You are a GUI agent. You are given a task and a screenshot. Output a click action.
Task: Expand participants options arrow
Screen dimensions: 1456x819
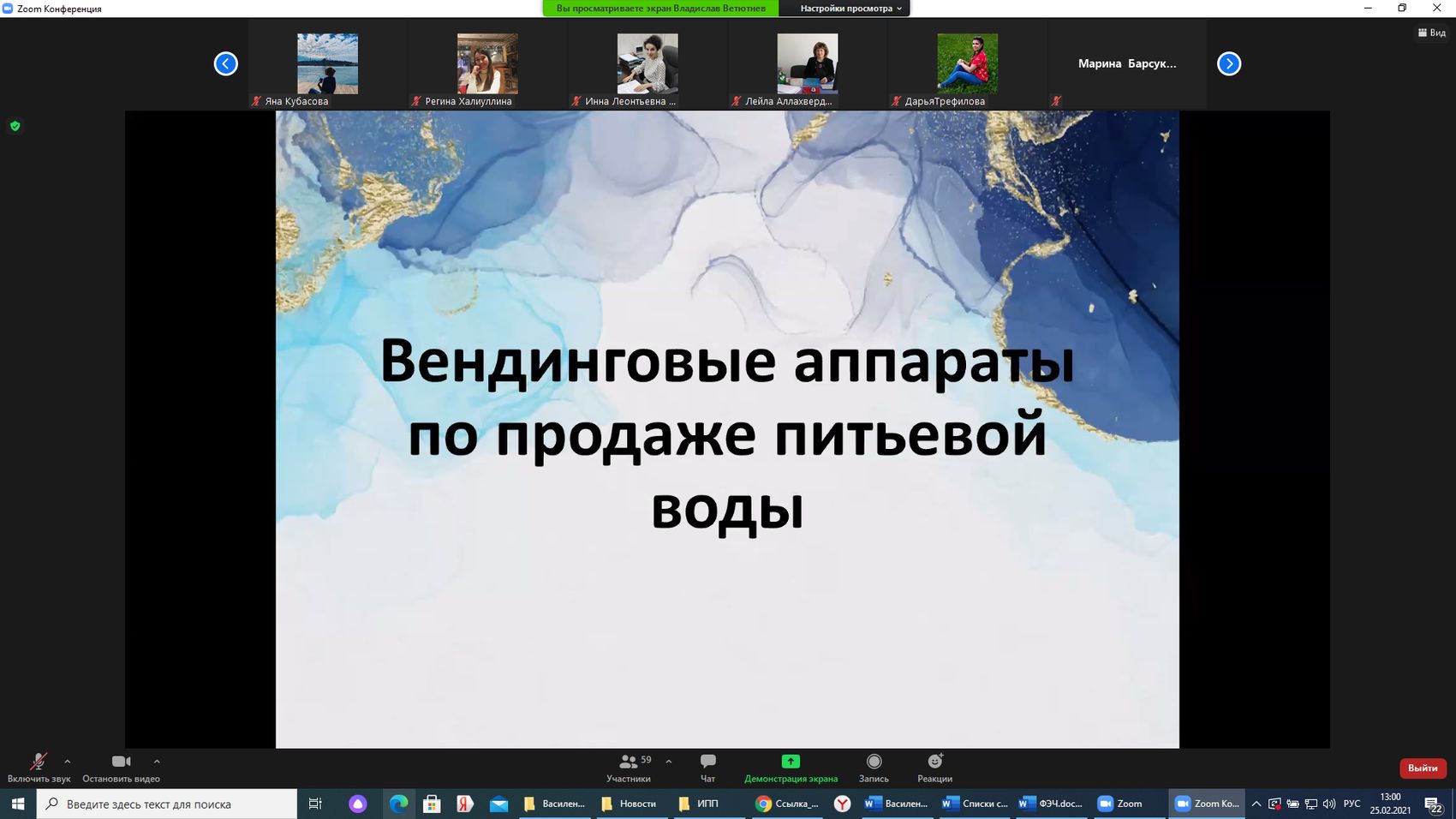pyautogui.click(x=669, y=761)
